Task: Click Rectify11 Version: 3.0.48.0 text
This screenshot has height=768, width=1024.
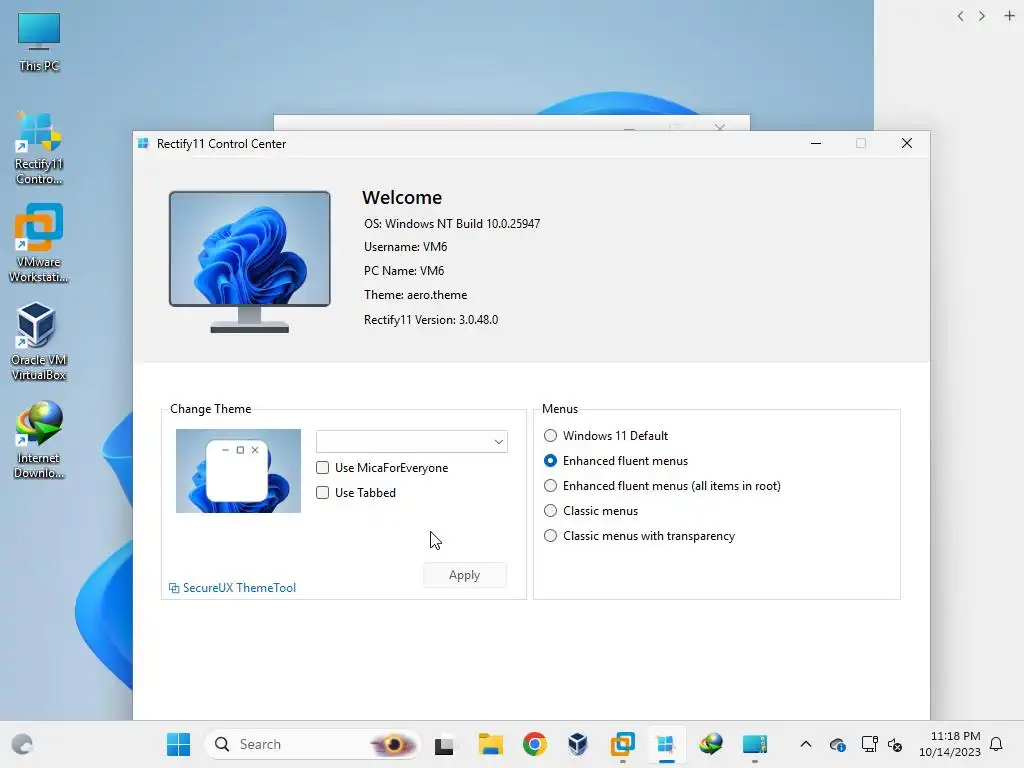Action: tap(431, 319)
